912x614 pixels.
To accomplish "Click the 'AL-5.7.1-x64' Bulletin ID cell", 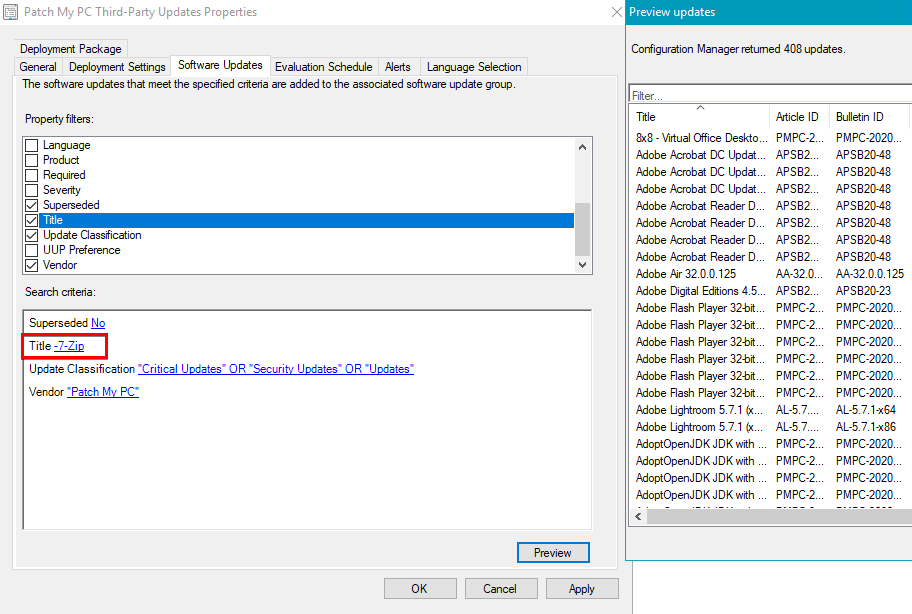I will pos(865,410).
